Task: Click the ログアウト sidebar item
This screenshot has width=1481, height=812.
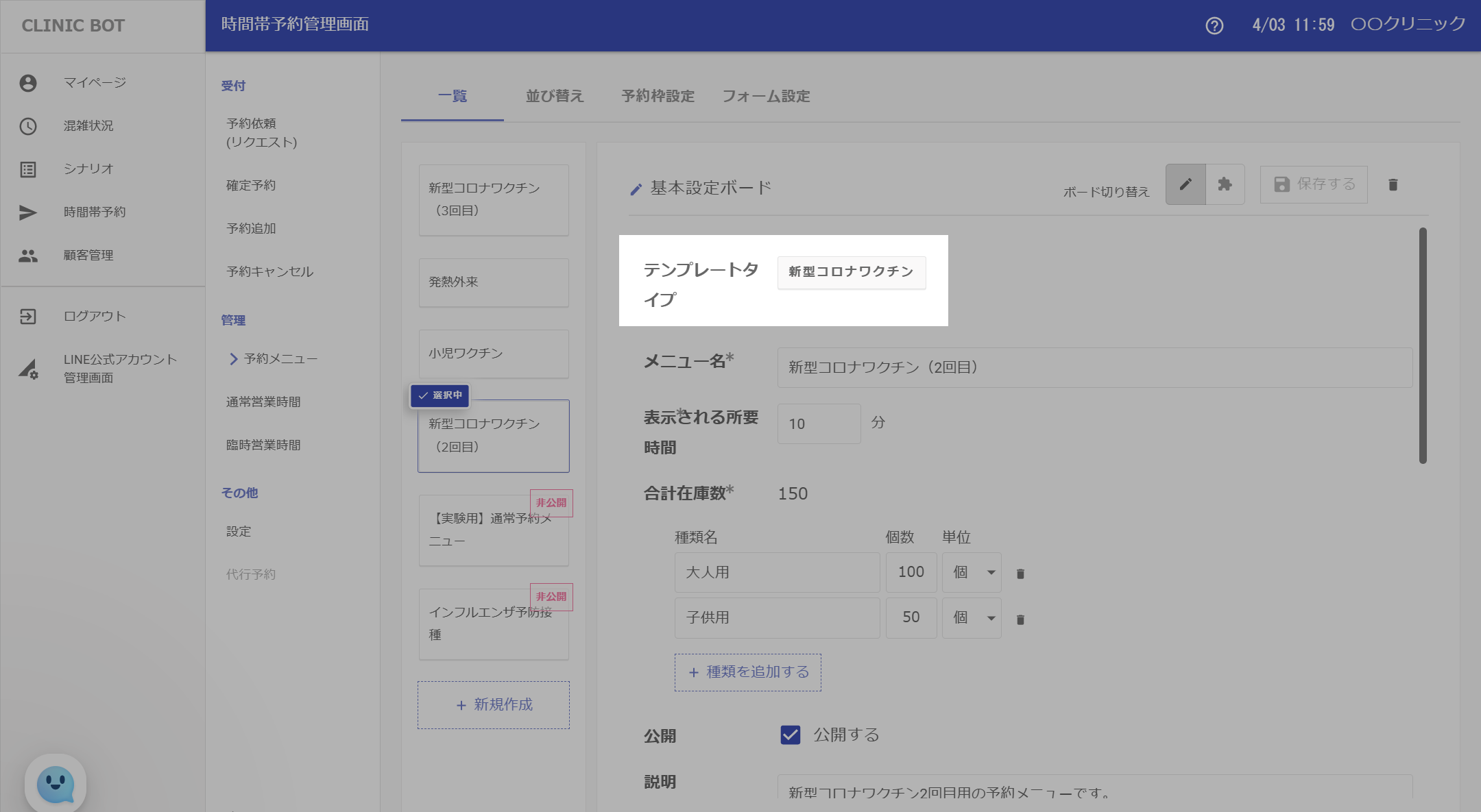Action: pyautogui.click(x=95, y=317)
